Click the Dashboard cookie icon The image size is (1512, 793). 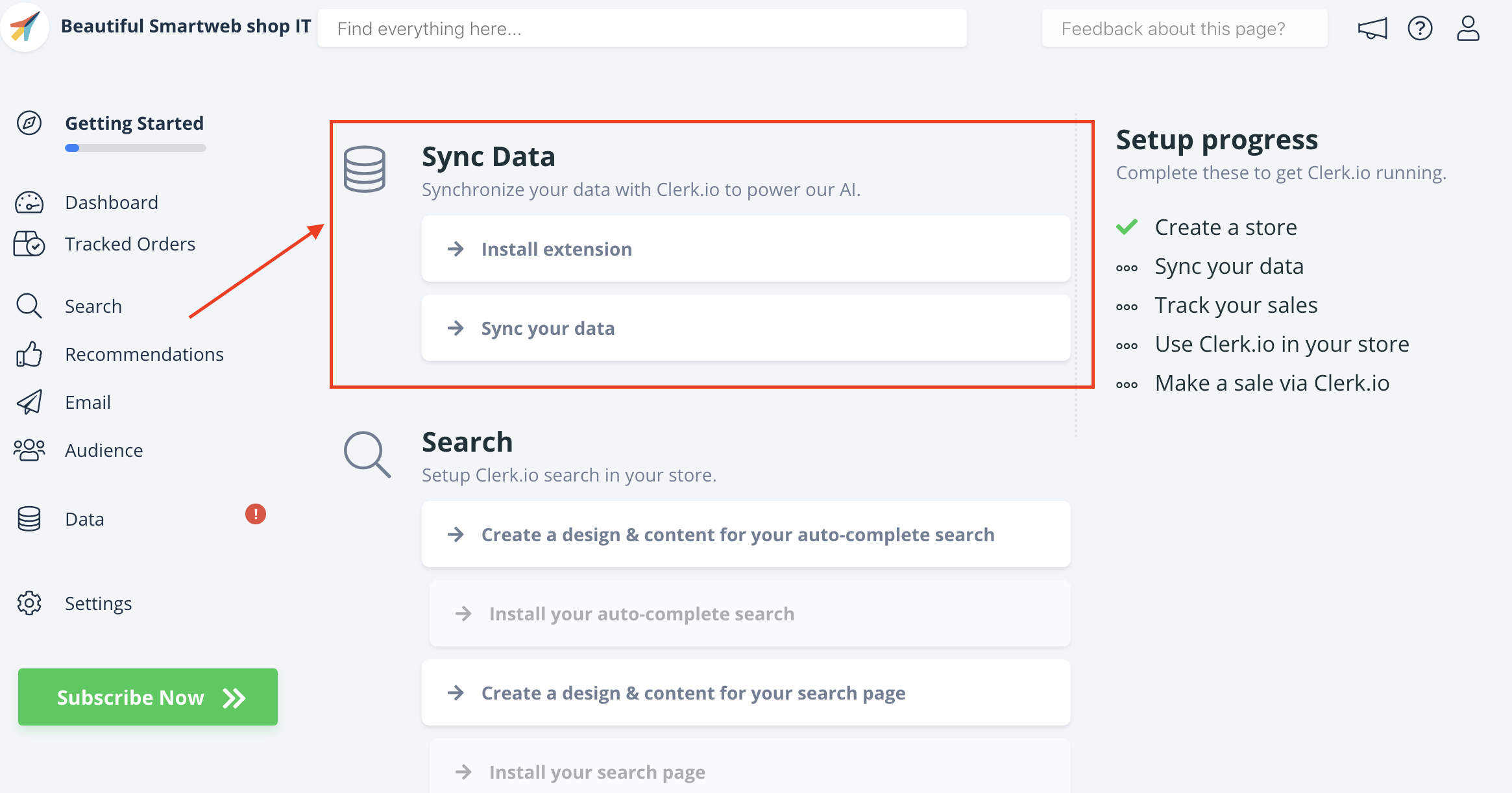pyautogui.click(x=29, y=202)
